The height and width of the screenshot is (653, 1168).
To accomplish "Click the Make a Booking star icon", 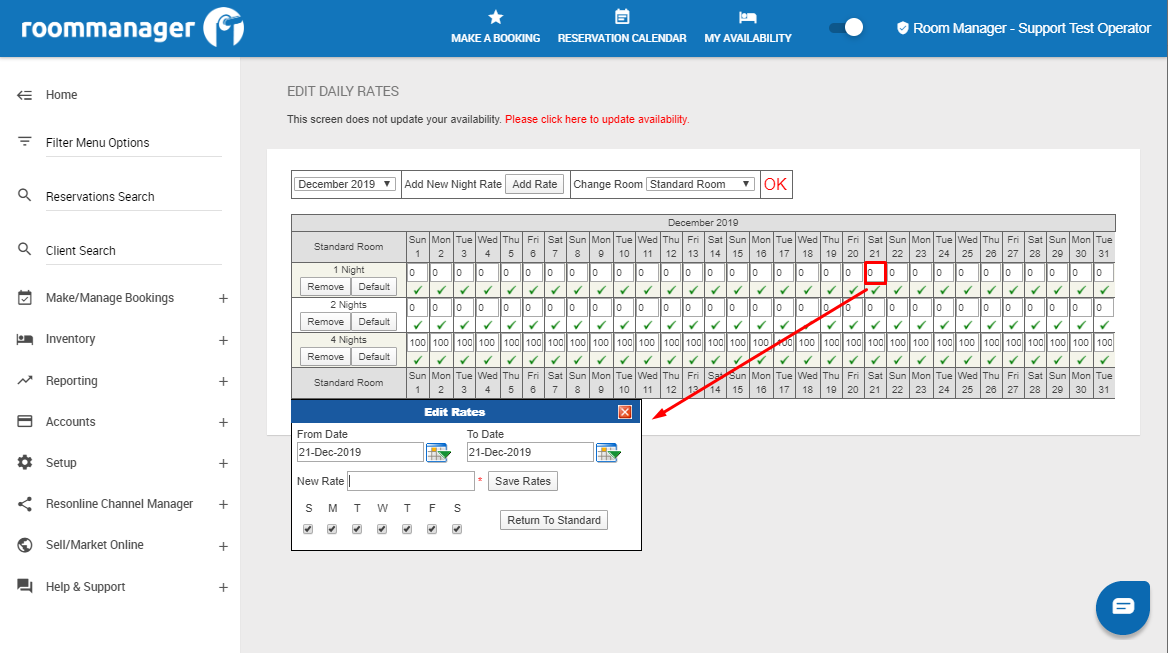I will coord(495,16).
